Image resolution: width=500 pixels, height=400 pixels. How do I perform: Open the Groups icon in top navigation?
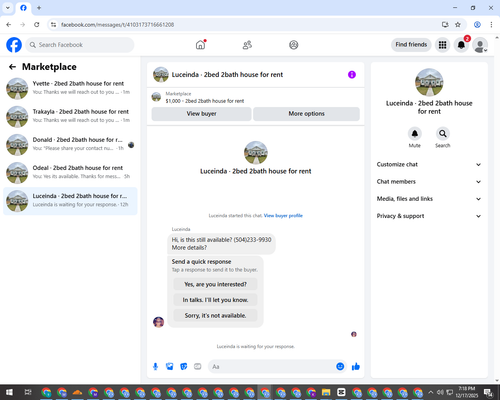(294, 45)
